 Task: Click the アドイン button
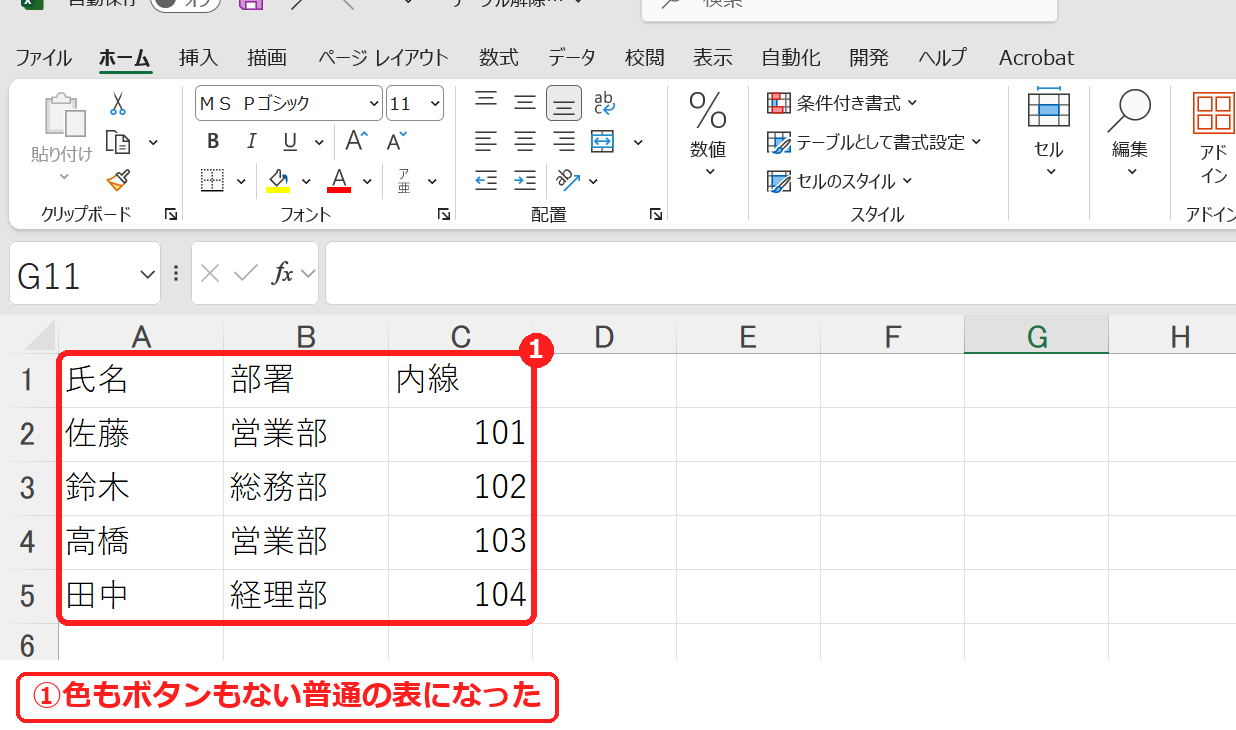(x=1214, y=138)
